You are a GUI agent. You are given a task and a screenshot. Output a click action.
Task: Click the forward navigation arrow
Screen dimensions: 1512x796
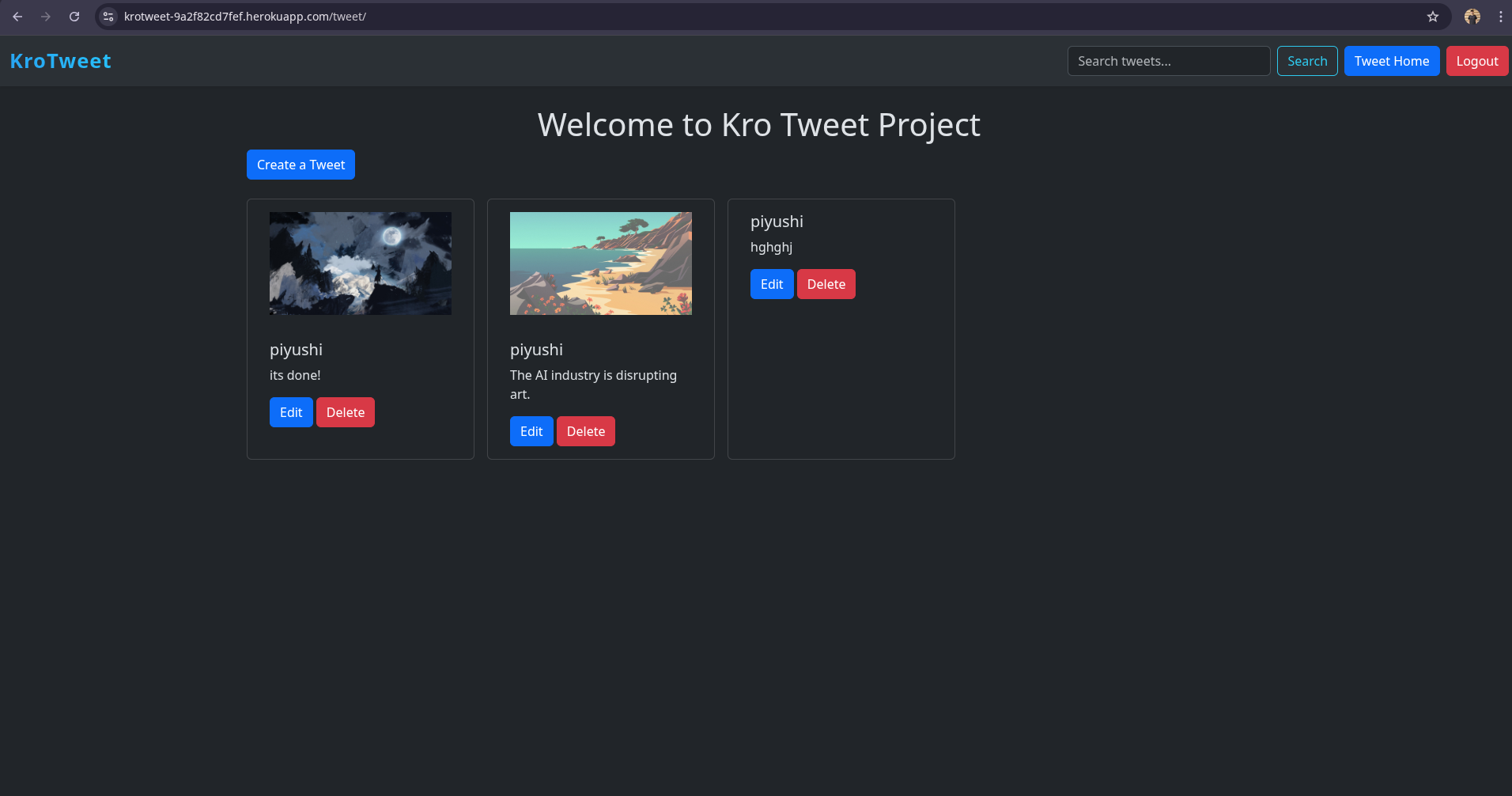click(46, 16)
